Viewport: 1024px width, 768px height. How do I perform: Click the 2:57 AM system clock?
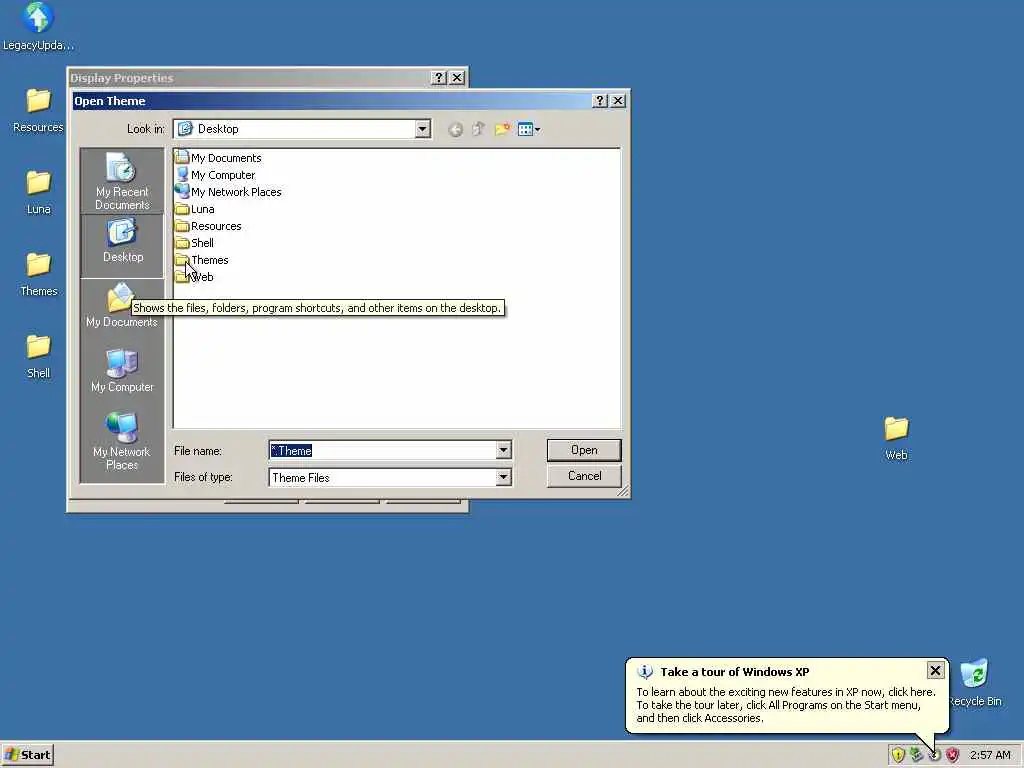(x=990, y=755)
